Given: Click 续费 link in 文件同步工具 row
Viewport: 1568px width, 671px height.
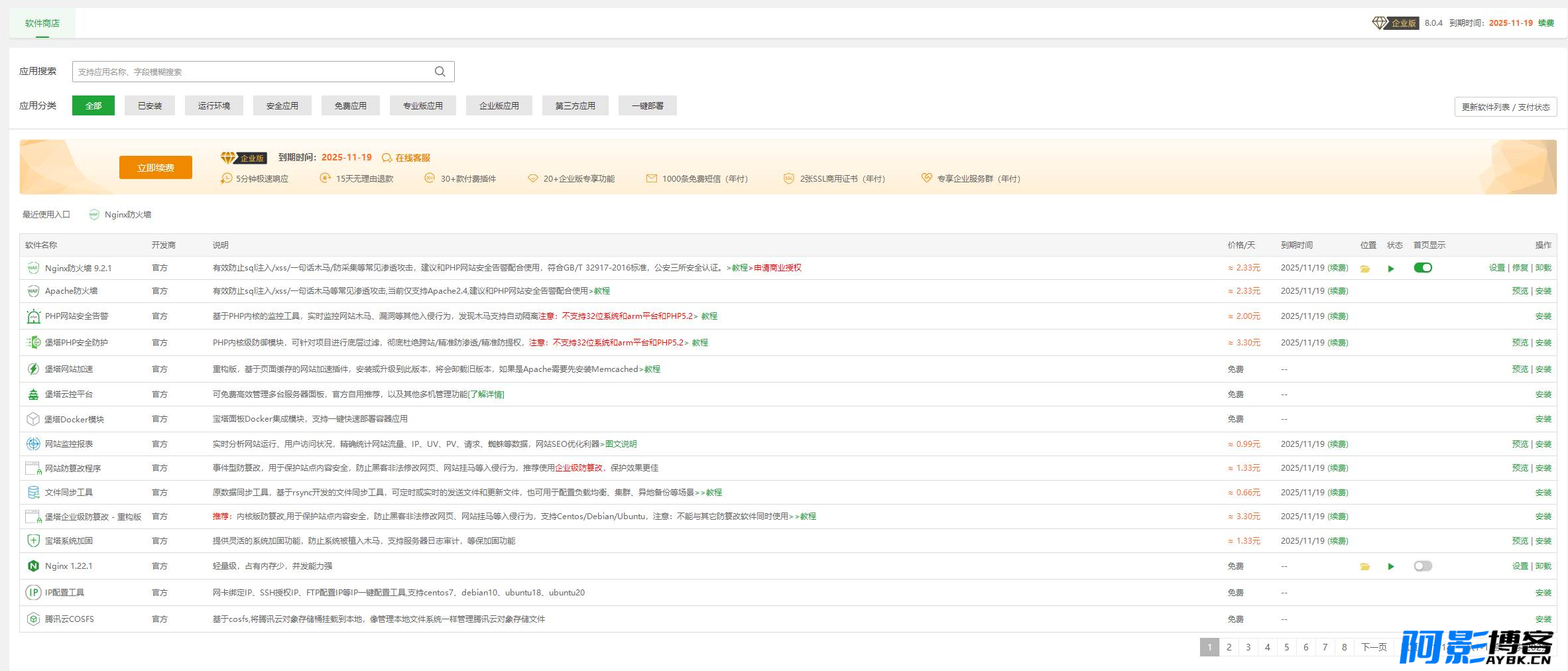Looking at the screenshot, I should pyautogui.click(x=1338, y=493).
